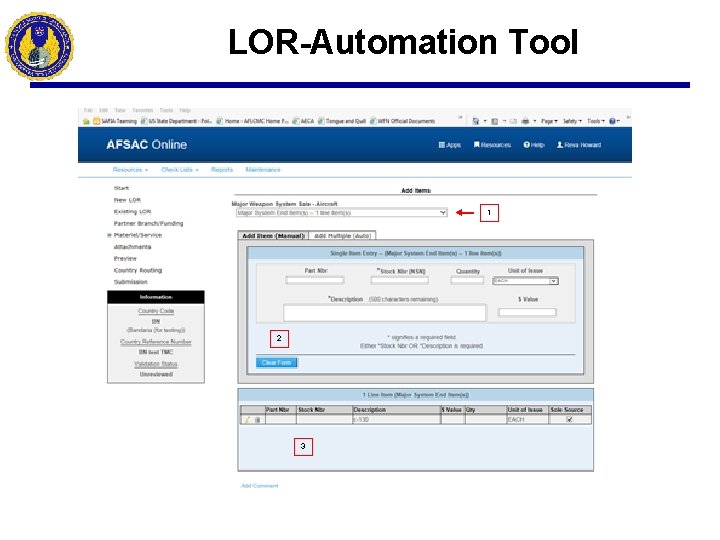Click the browser home icon in command bar

(476, 121)
